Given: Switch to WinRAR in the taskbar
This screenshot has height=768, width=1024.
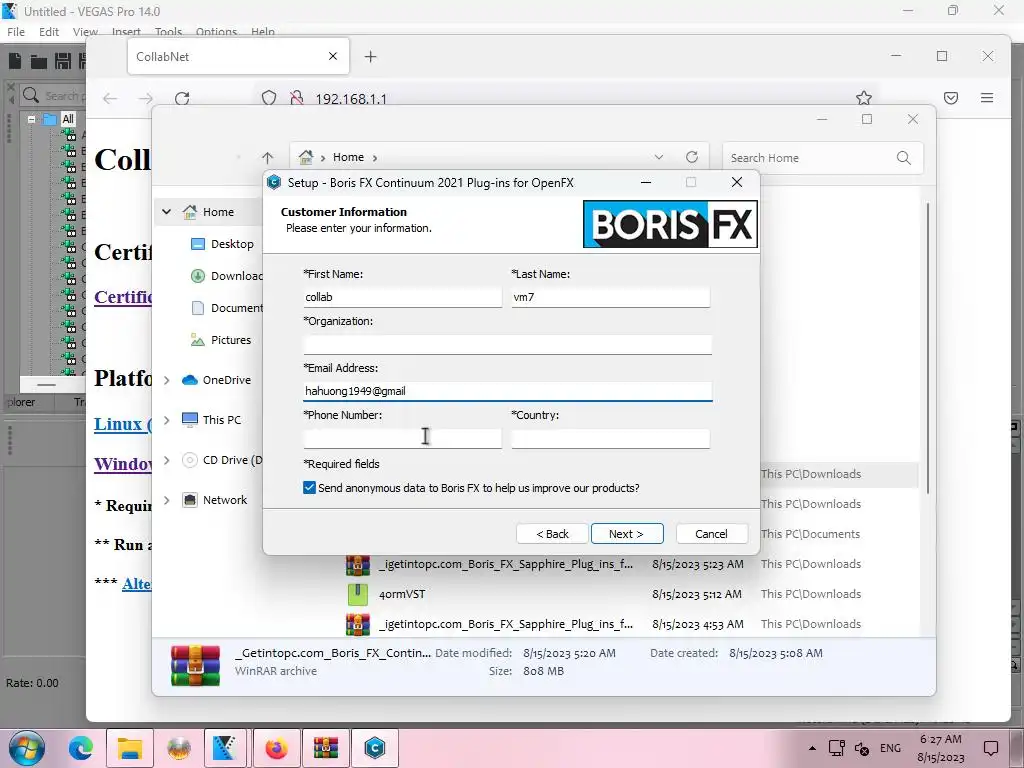Looking at the screenshot, I should (x=326, y=748).
